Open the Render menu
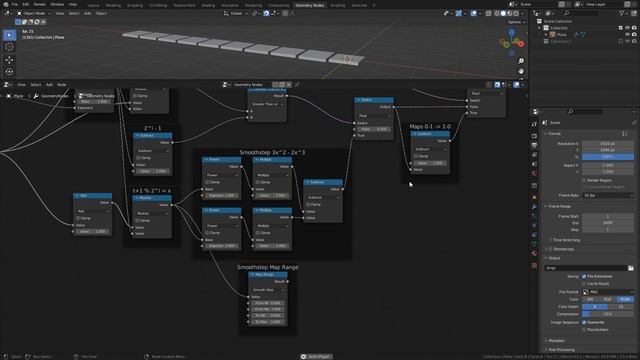Image resolution: width=640 pixels, height=360 pixels. pos(40,4)
